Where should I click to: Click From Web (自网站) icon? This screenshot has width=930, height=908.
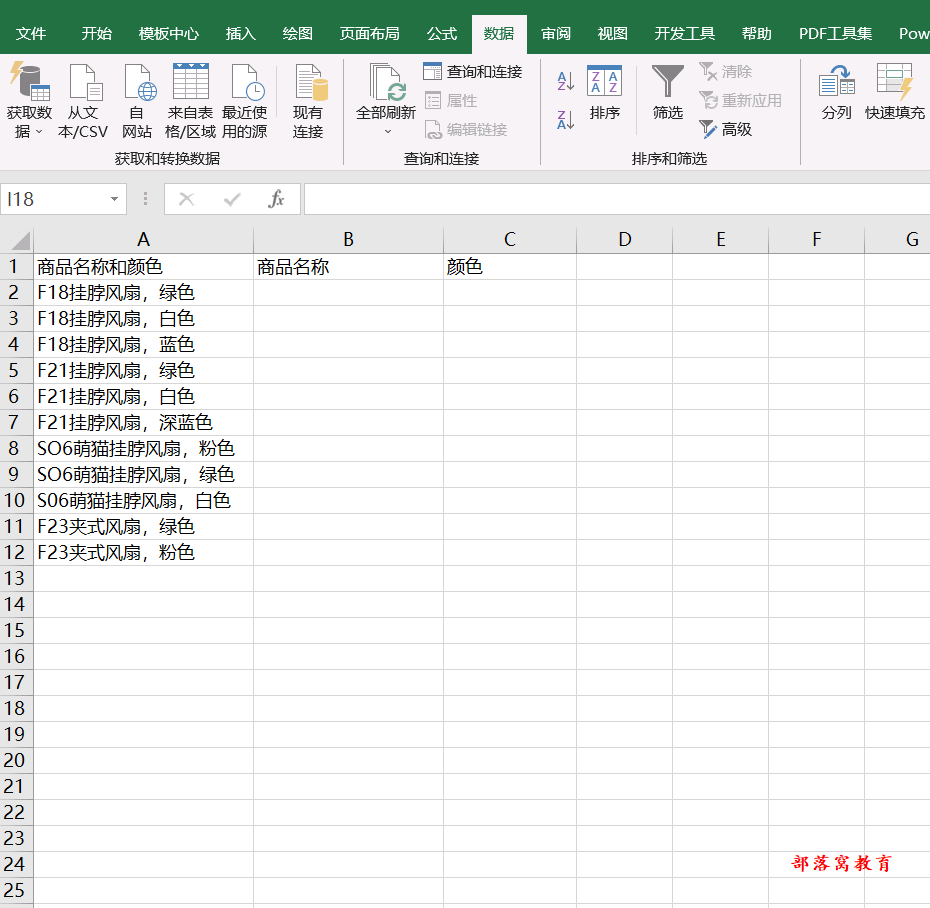pyautogui.click(x=140, y=82)
